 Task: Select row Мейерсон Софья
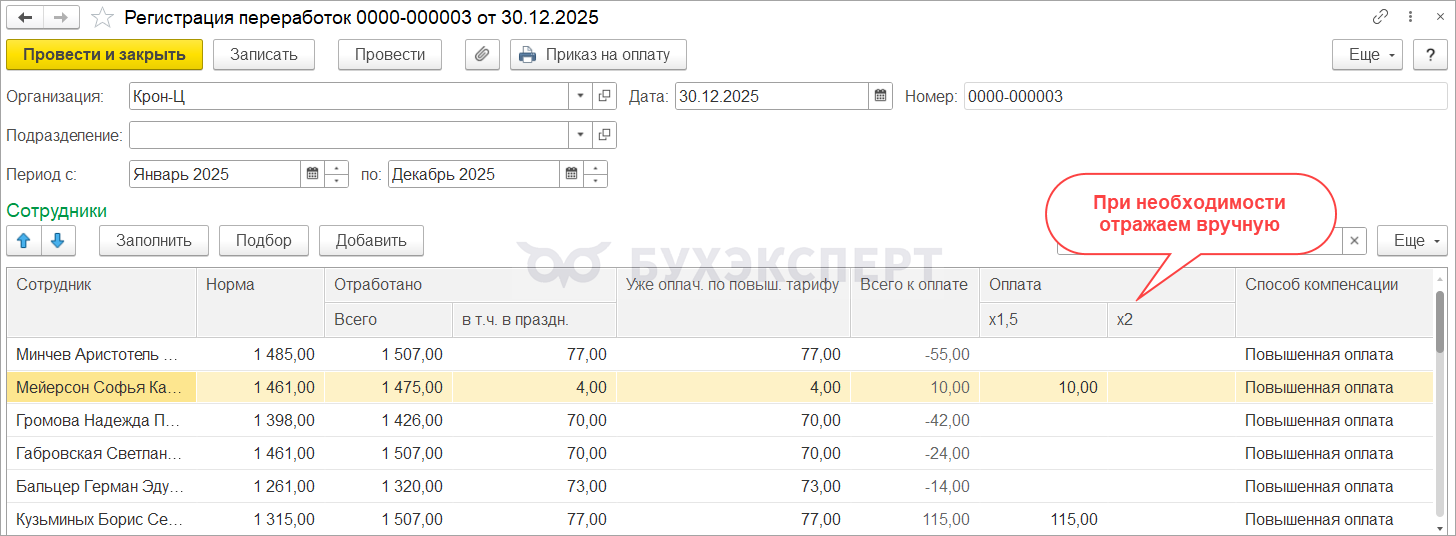[720, 387]
